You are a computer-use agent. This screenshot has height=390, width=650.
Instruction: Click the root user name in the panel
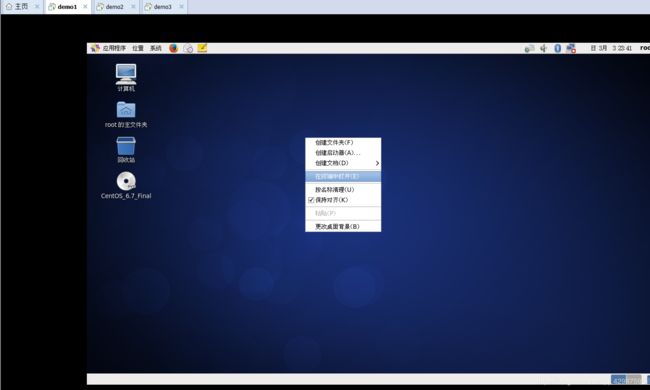[645, 48]
